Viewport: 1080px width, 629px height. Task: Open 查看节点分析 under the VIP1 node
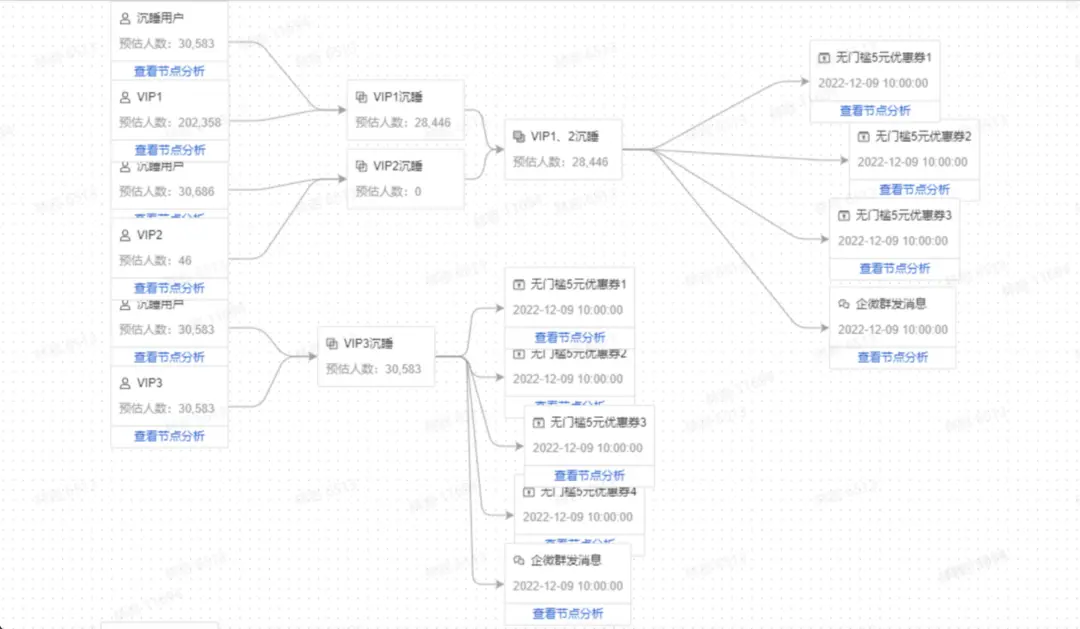[x=169, y=150]
